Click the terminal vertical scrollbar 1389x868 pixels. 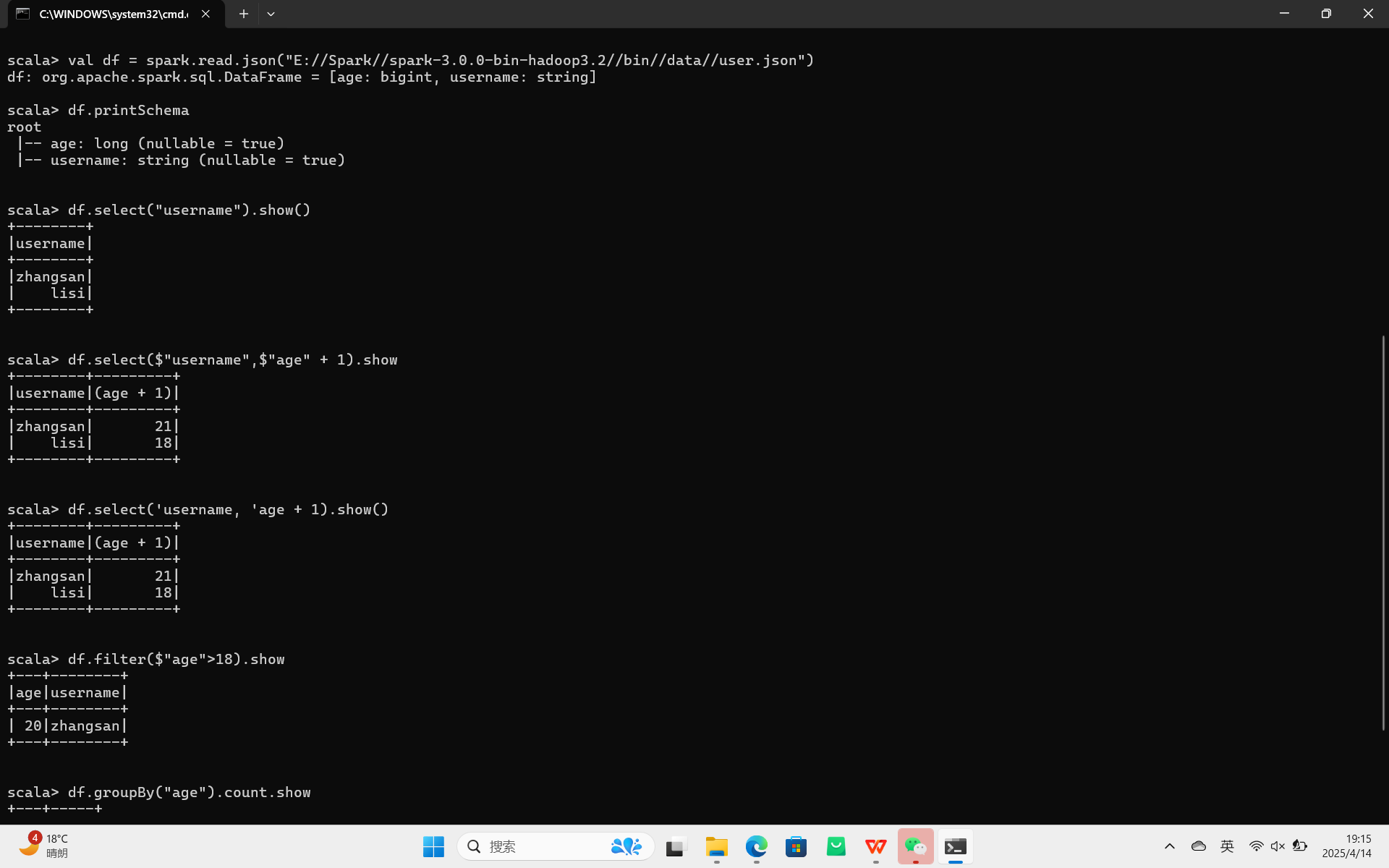[1383, 532]
